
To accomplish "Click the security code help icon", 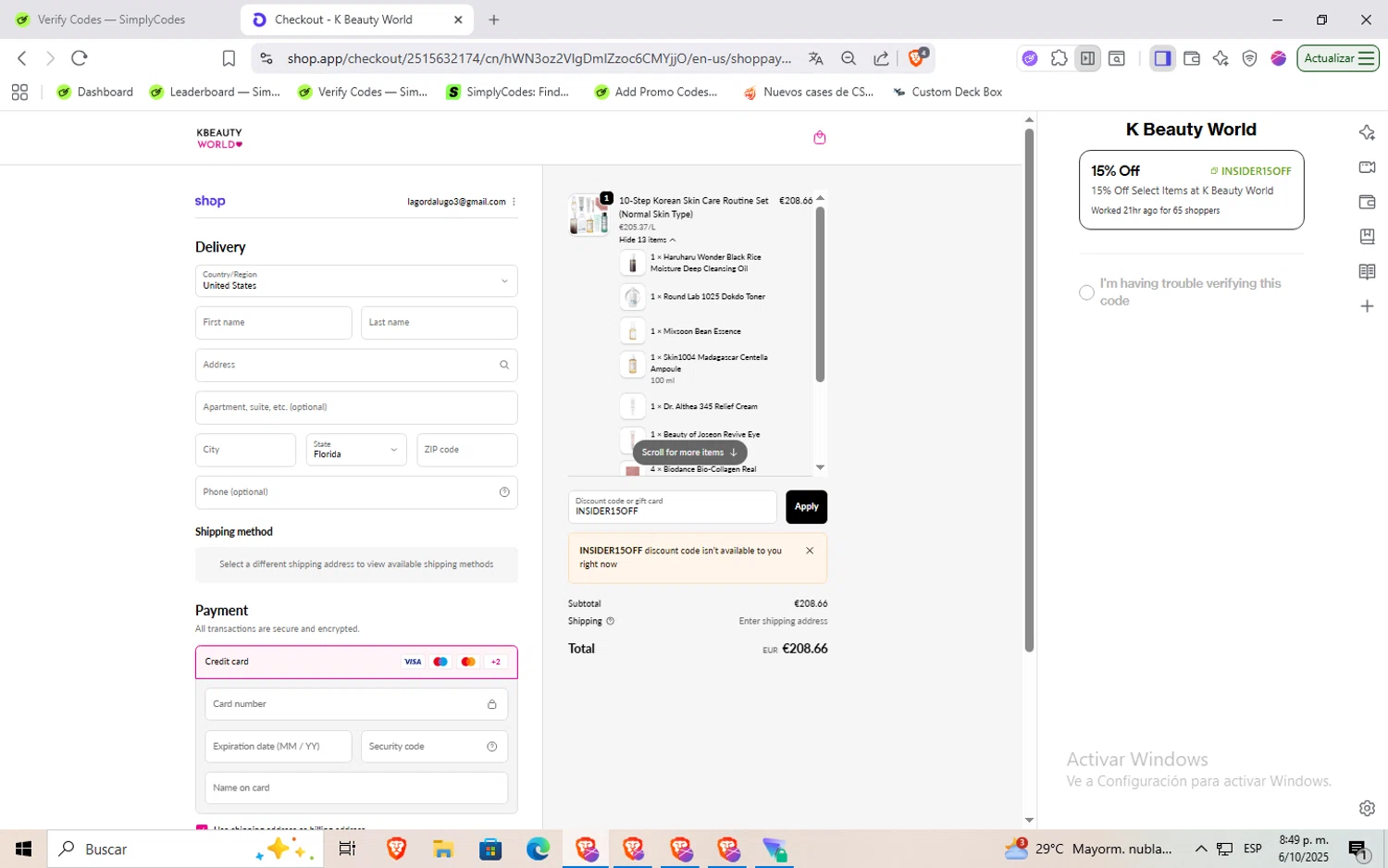I will 491,747.
